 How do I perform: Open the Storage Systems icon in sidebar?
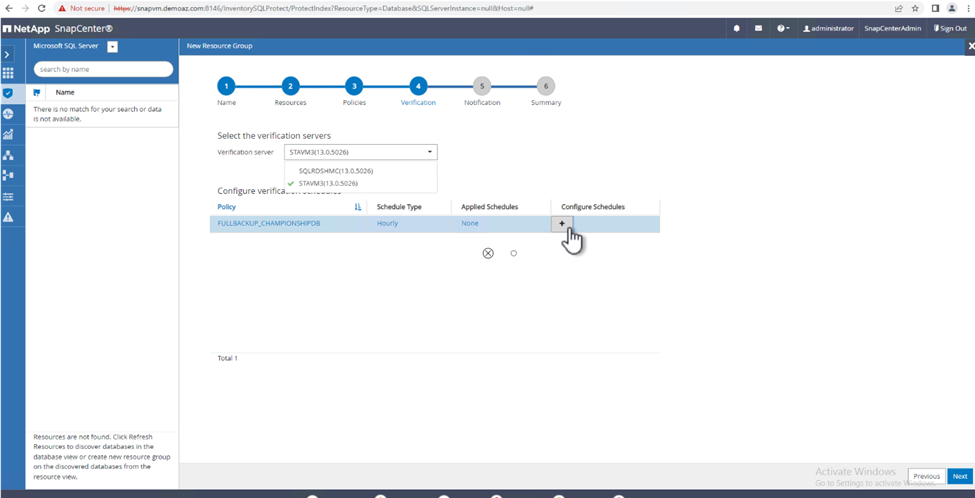click(7, 175)
